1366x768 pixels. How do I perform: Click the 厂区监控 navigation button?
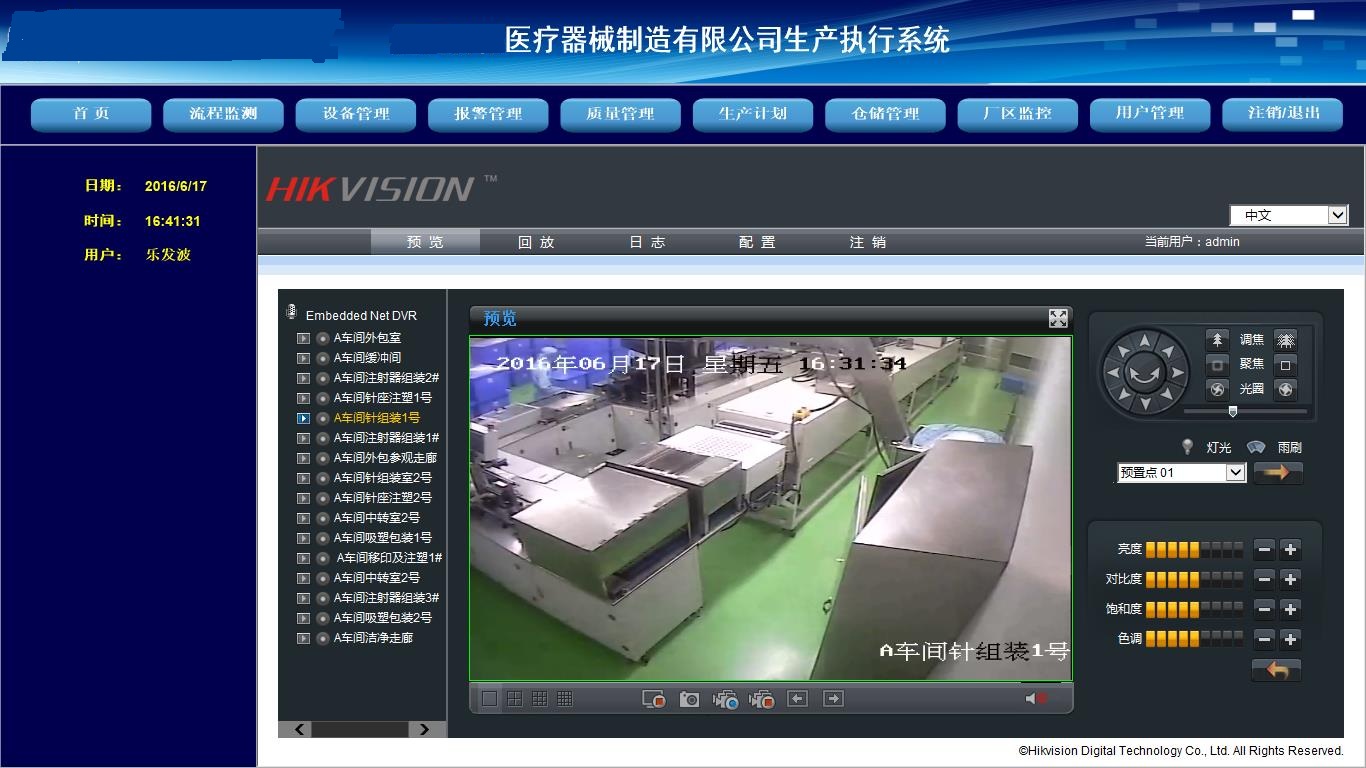(1017, 114)
